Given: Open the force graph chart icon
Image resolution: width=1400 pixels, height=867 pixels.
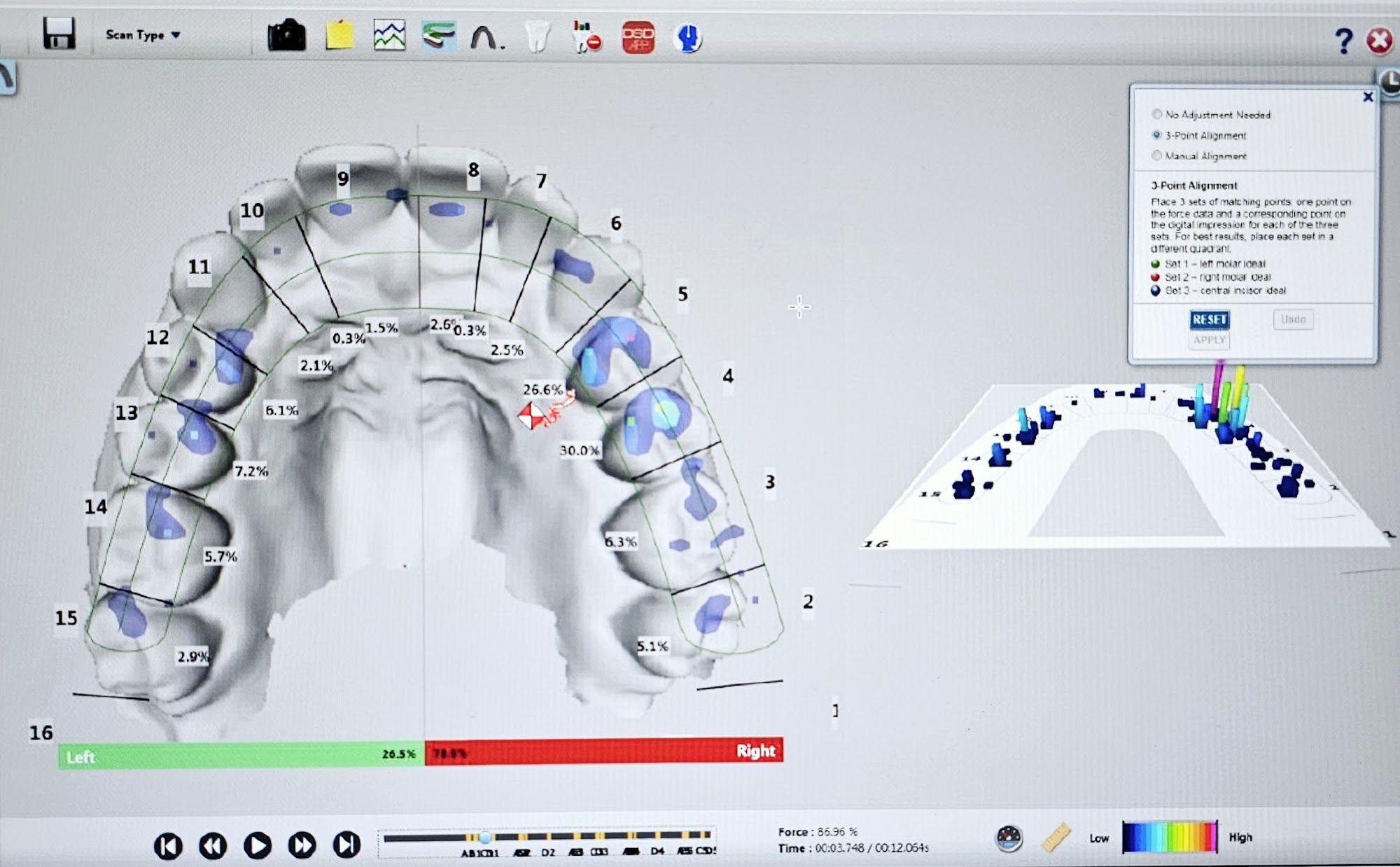Looking at the screenshot, I should tap(389, 36).
